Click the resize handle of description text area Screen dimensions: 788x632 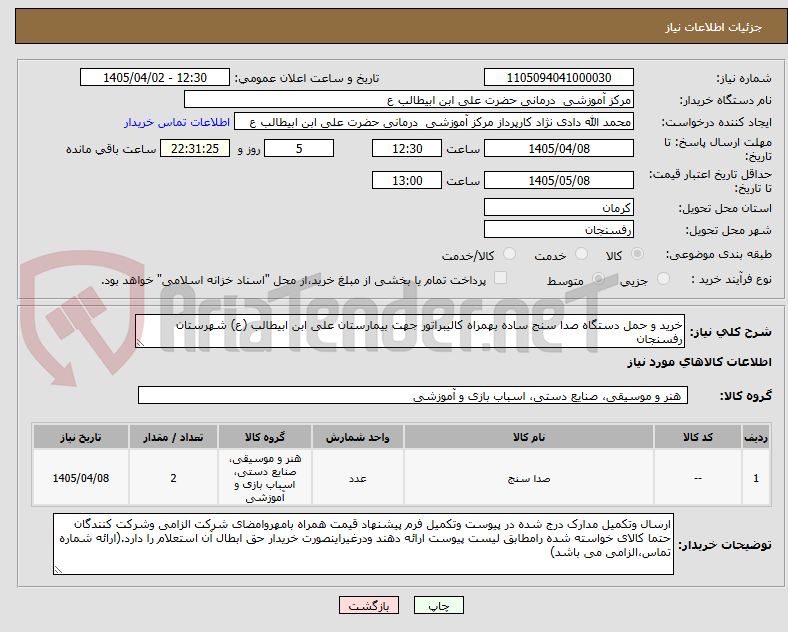[140, 343]
